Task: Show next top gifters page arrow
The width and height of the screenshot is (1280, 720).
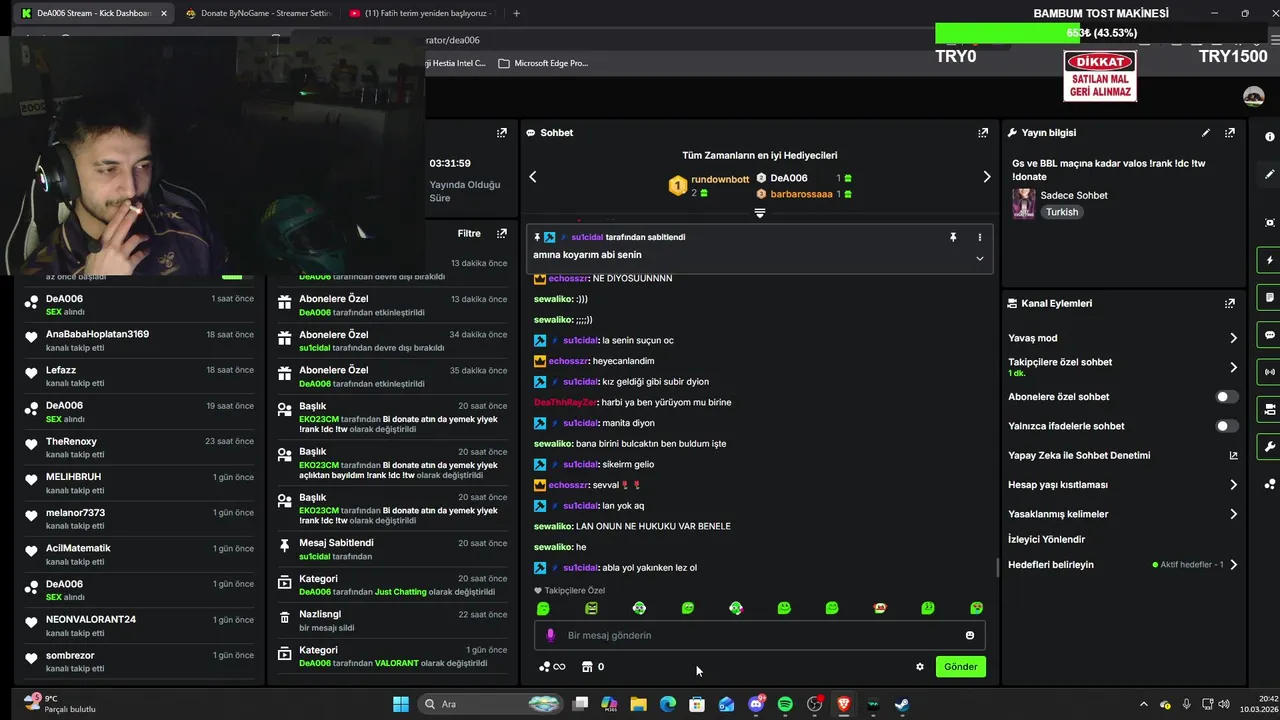Action: point(986,177)
